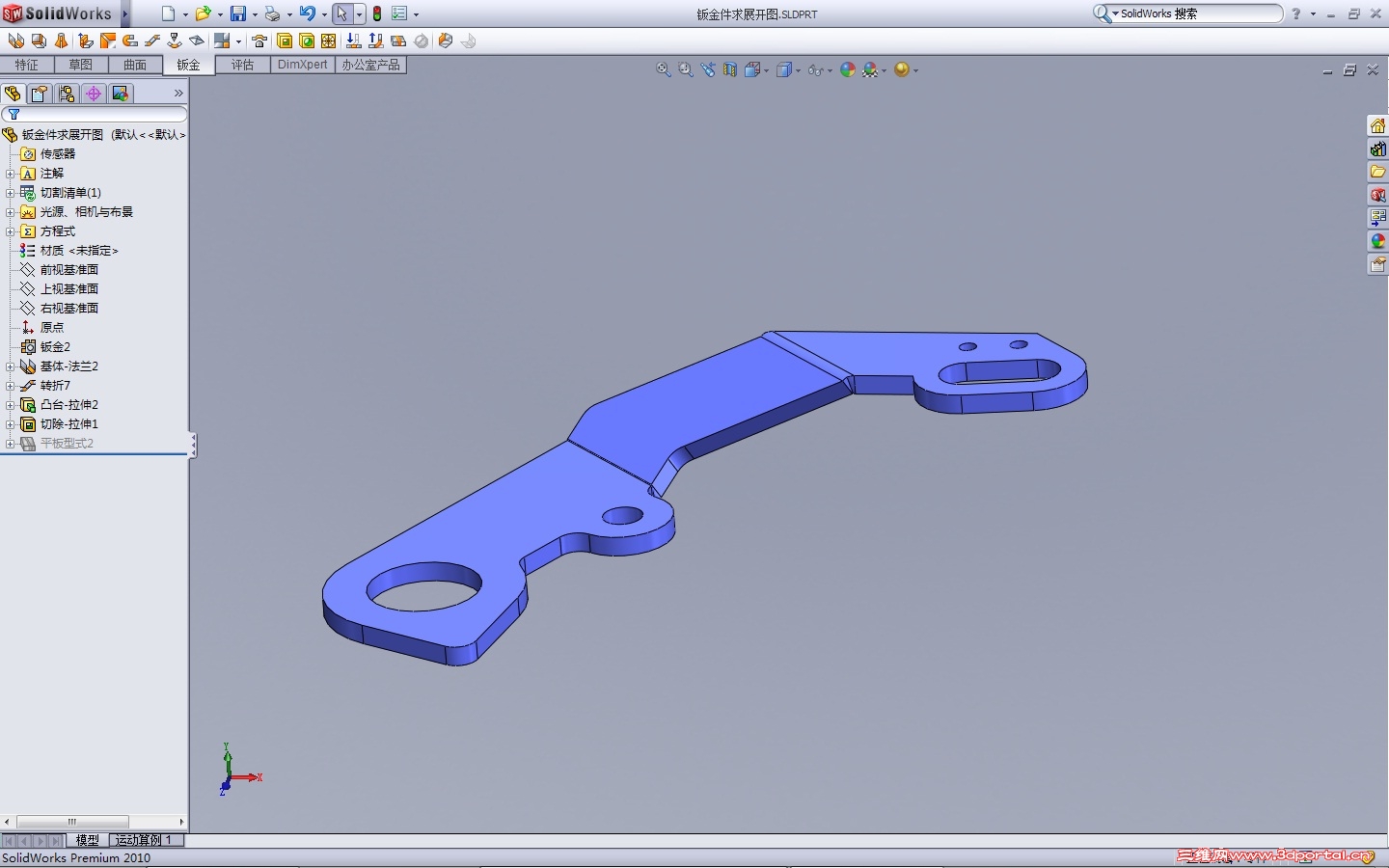Open the ConfigurationManager tab icon
1389x868 pixels.
67,94
